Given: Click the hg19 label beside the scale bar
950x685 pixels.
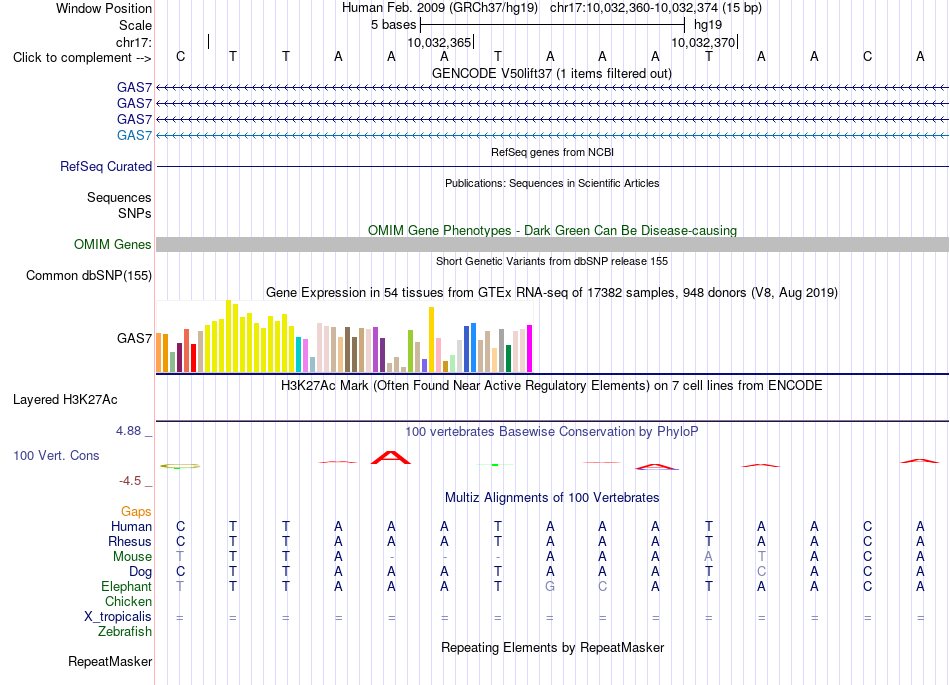Looking at the screenshot, I should [x=708, y=25].
